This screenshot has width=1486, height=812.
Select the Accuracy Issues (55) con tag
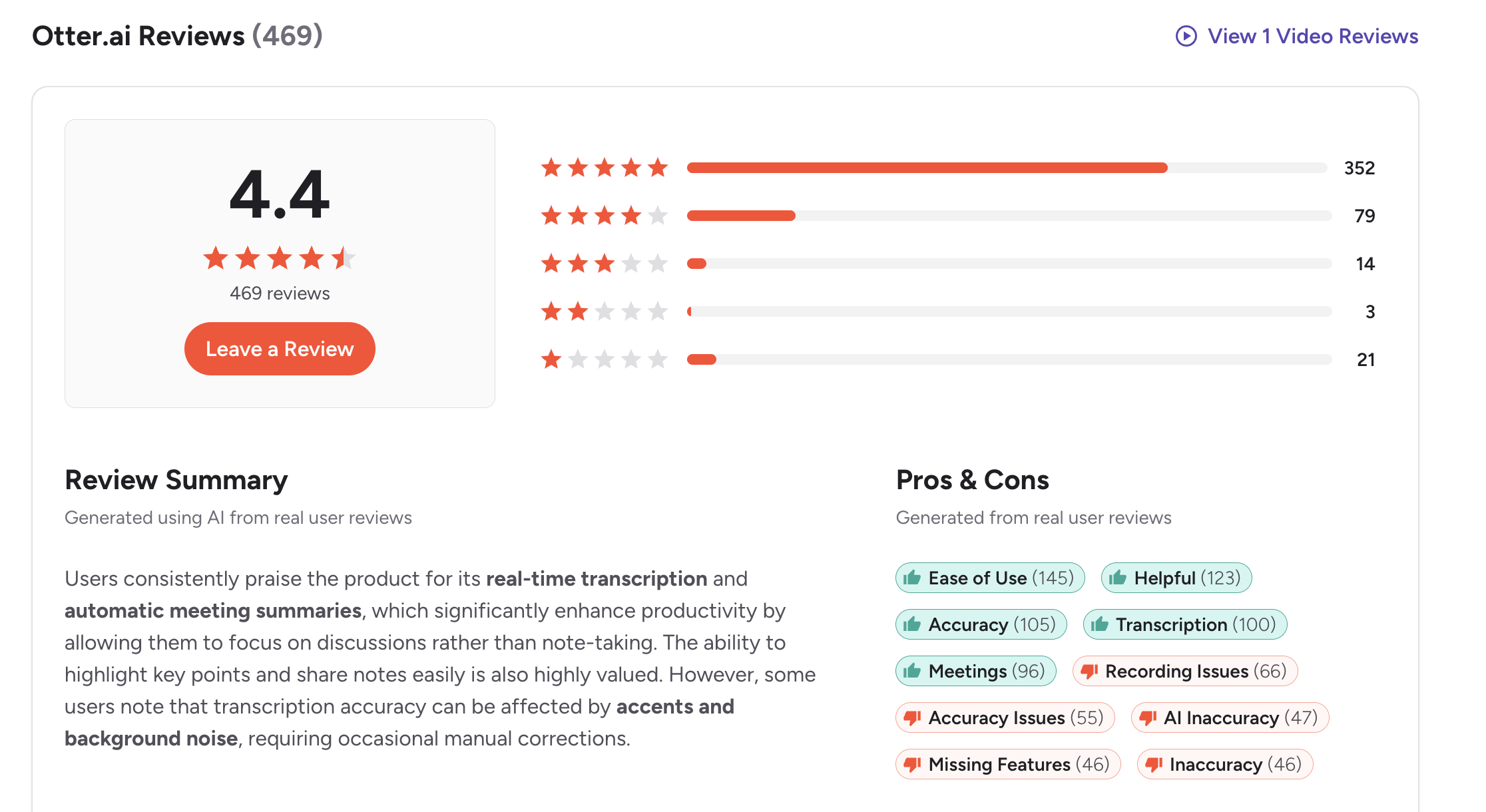point(1005,717)
